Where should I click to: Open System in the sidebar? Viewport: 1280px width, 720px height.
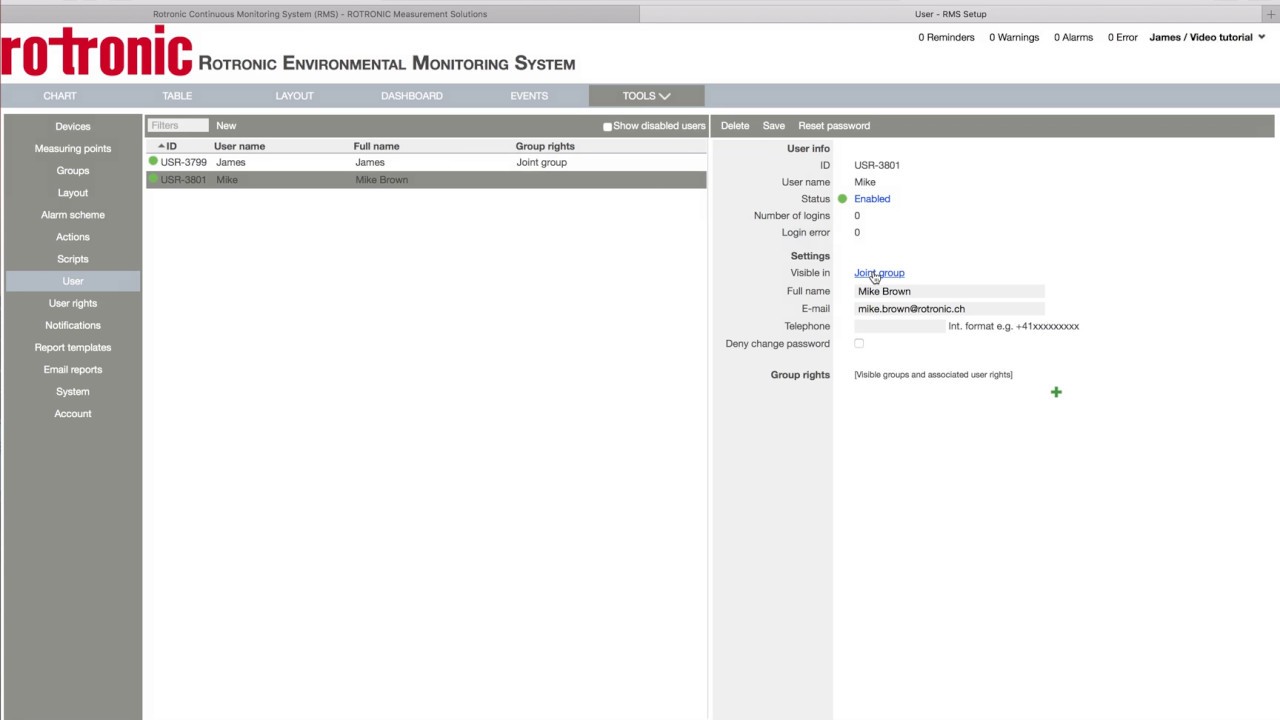73,391
